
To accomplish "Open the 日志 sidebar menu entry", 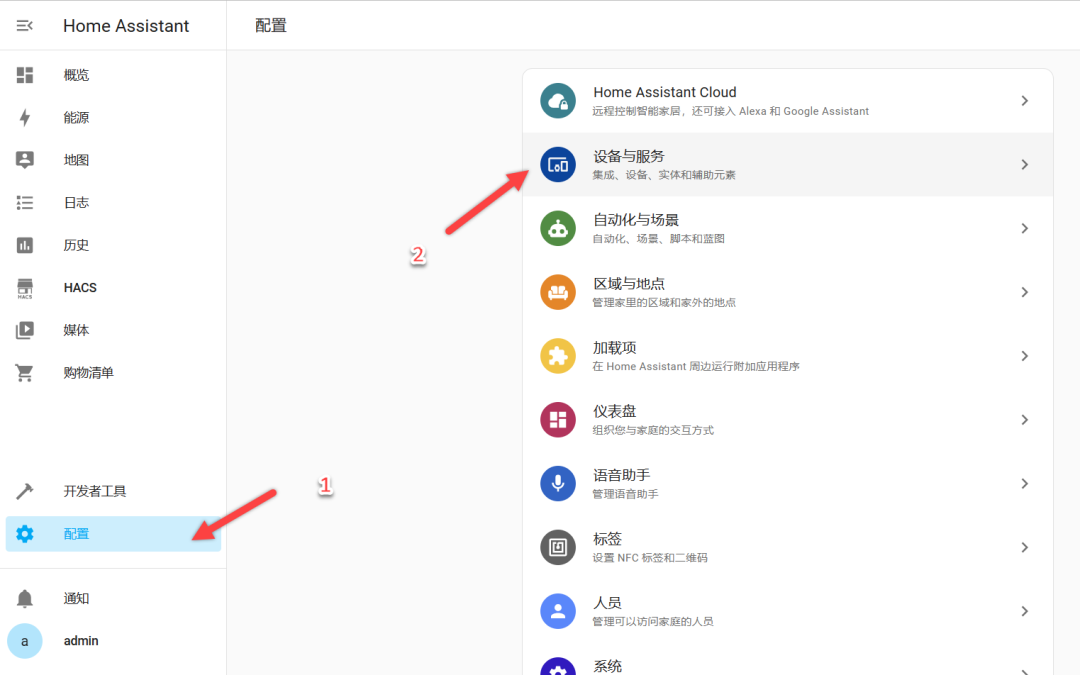I will pos(76,202).
